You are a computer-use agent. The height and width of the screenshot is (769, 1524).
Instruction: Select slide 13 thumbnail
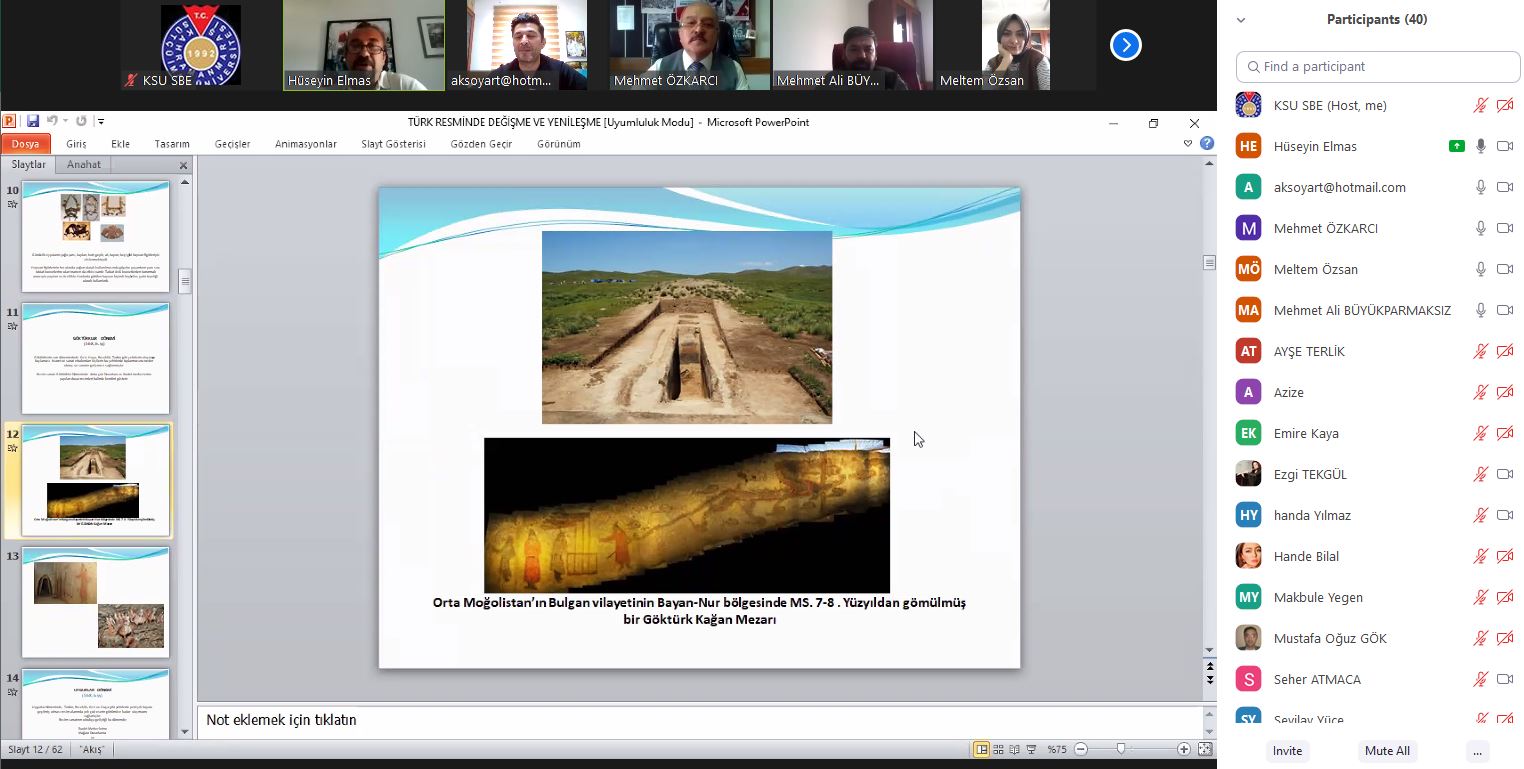96,602
